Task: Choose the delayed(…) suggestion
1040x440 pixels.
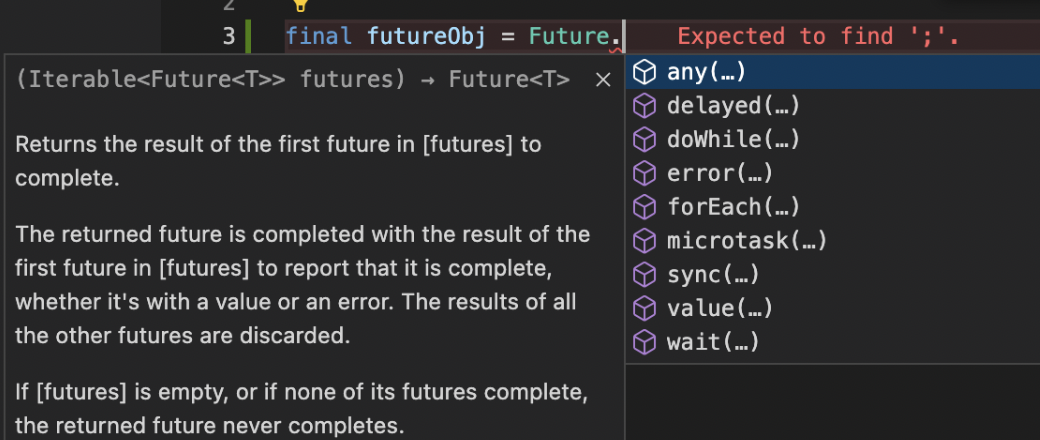Action: coord(832,106)
